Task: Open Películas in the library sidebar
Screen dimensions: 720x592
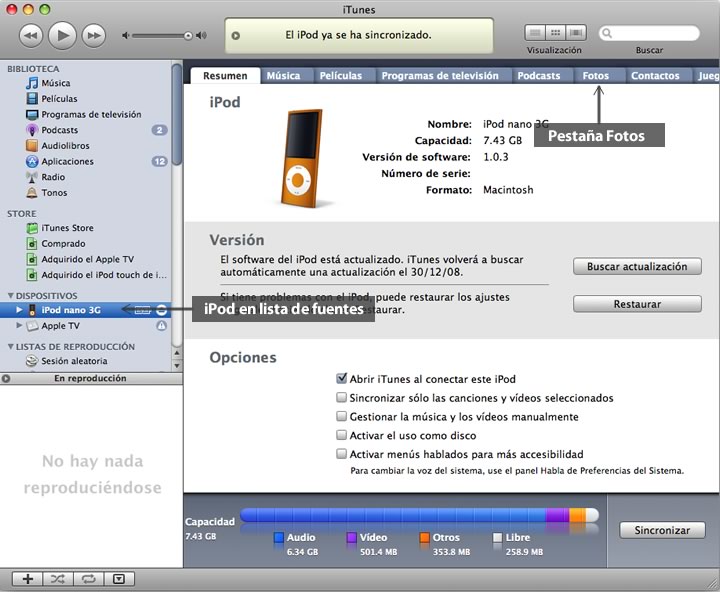Action: click(59, 99)
